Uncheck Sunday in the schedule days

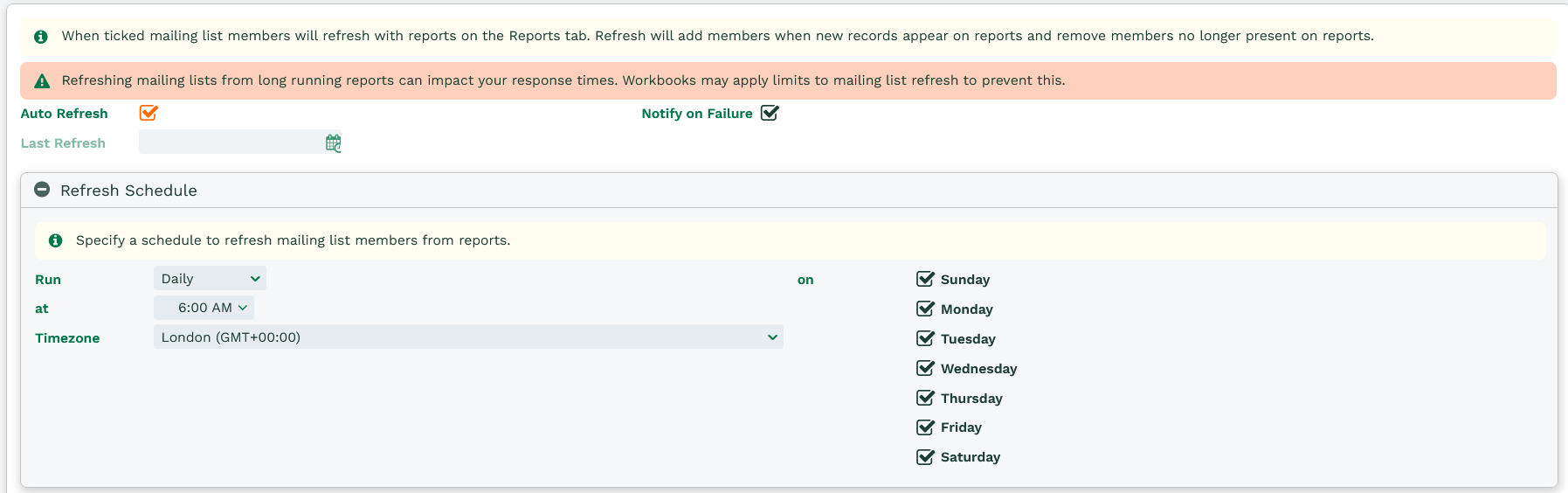(925, 279)
